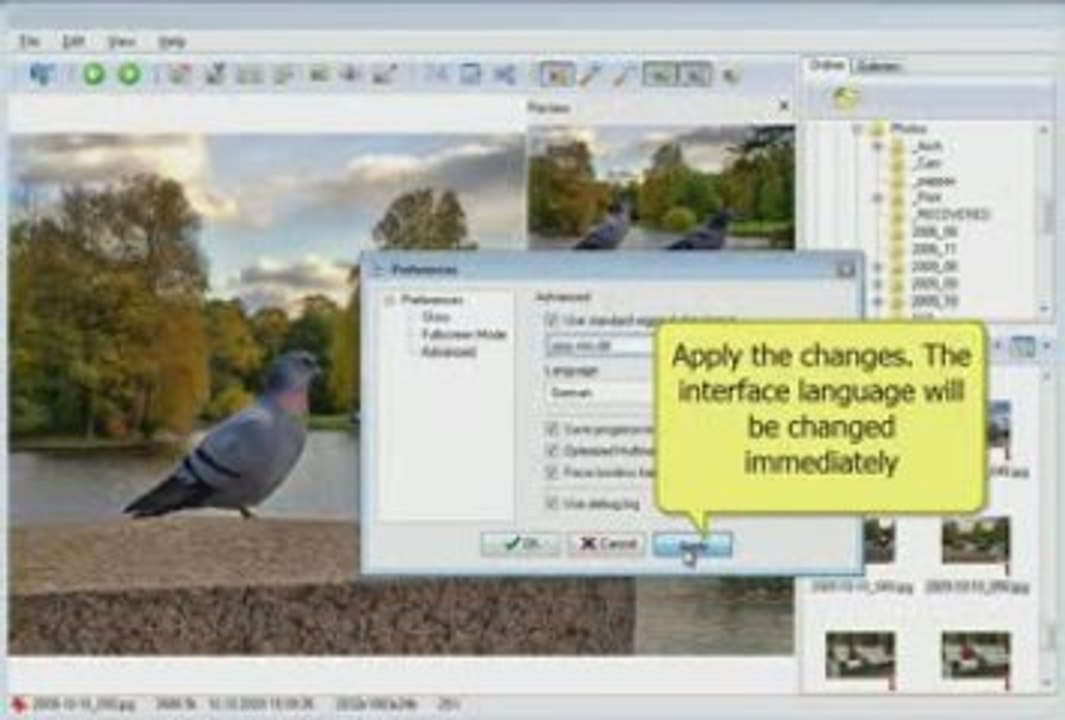
Task: Expand the 2009_09 folder node
Action: 877,283
